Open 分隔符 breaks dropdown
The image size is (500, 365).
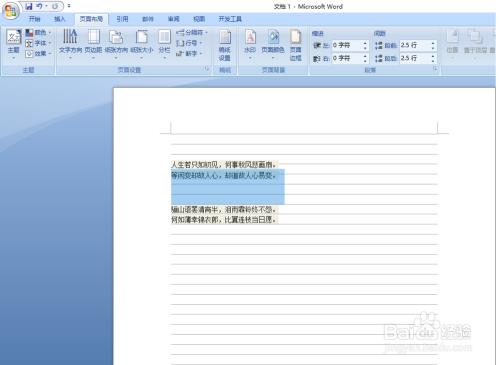tap(192, 33)
